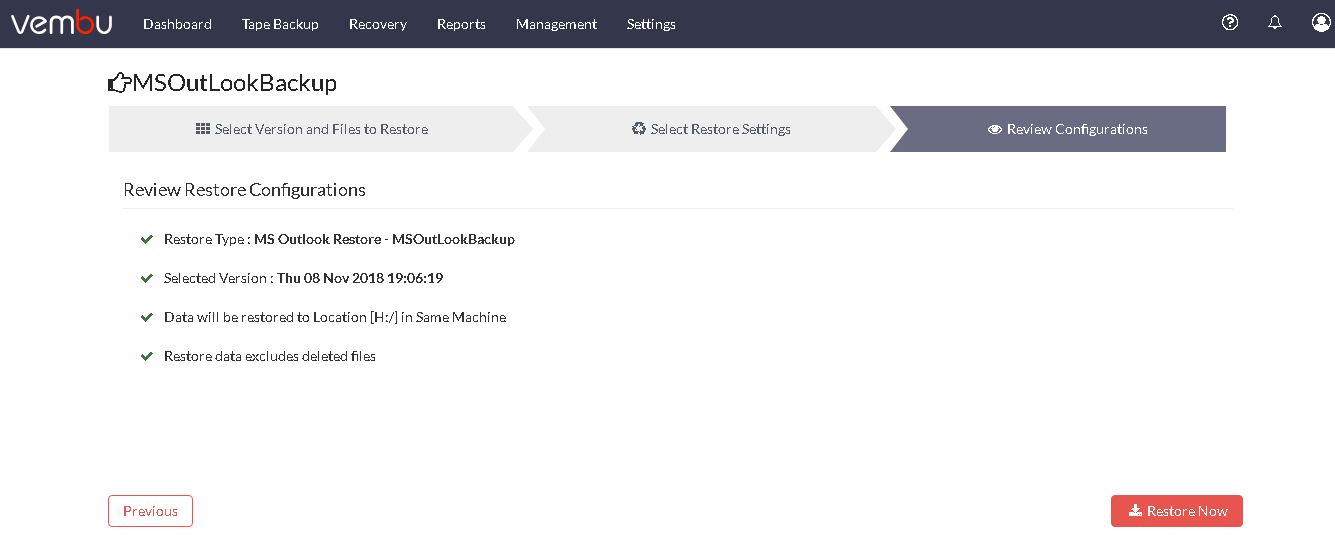The height and width of the screenshot is (535, 1335).
Task: Start restore with Restore Now button
Action: (1177, 511)
